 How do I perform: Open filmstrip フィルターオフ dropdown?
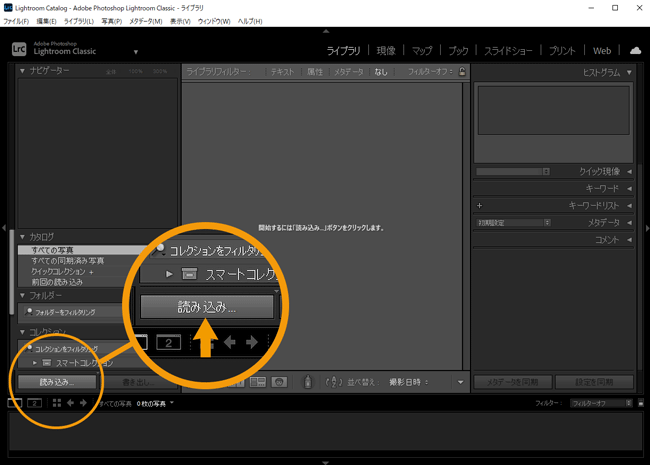(x=601, y=403)
